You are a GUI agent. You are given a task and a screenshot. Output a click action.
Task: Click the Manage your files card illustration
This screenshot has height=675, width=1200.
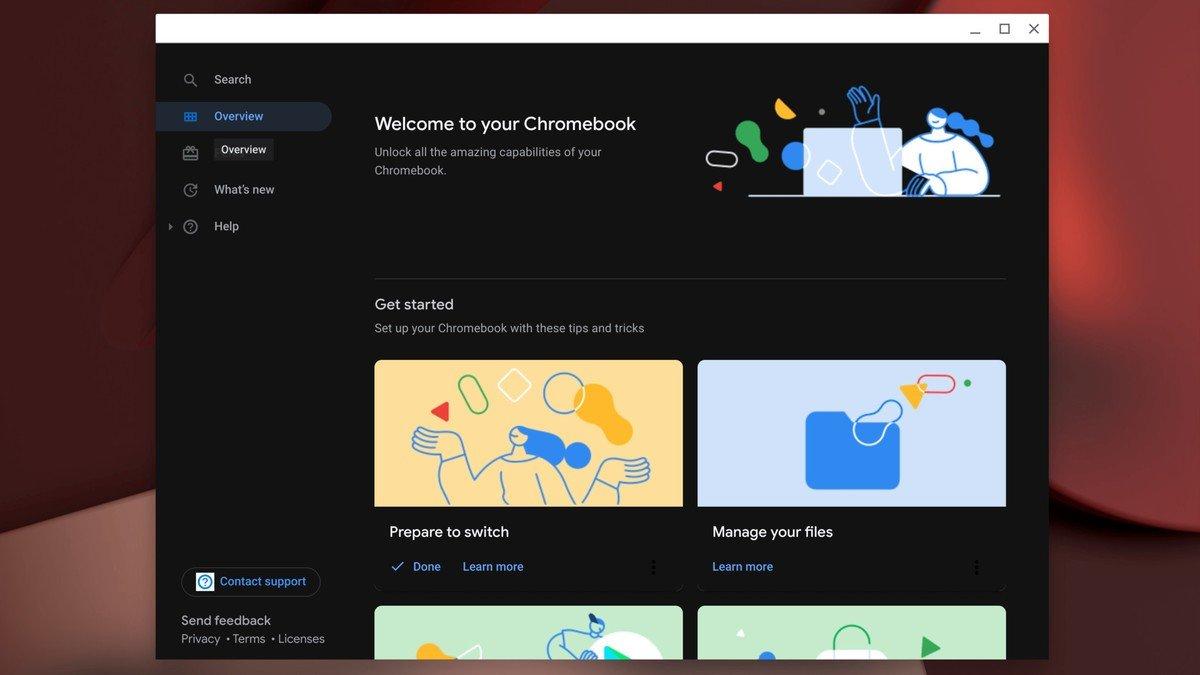click(851, 432)
